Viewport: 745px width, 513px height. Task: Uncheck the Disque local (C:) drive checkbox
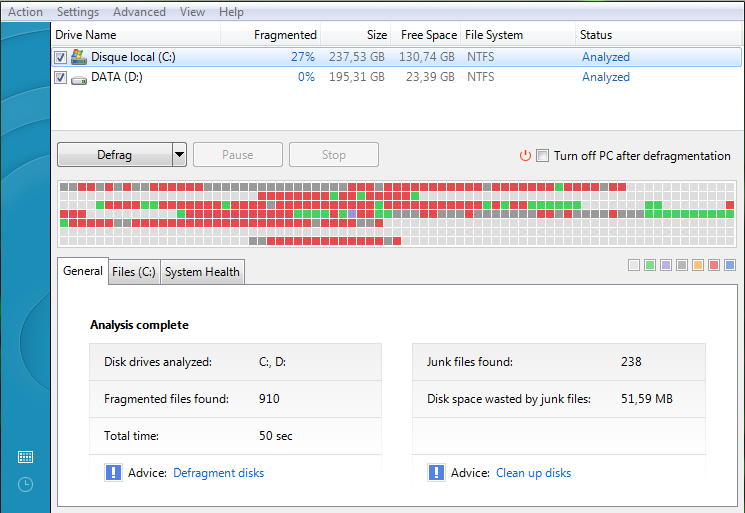pyautogui.click(x=60, y=57)
